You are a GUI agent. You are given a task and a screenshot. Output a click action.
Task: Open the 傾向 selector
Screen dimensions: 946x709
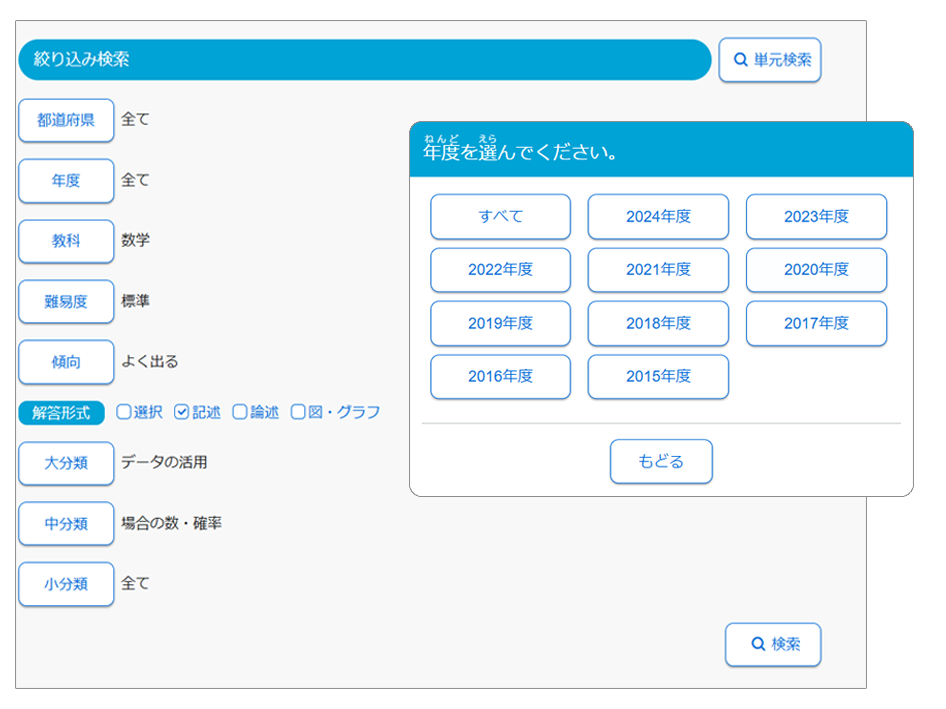[66, 362]
